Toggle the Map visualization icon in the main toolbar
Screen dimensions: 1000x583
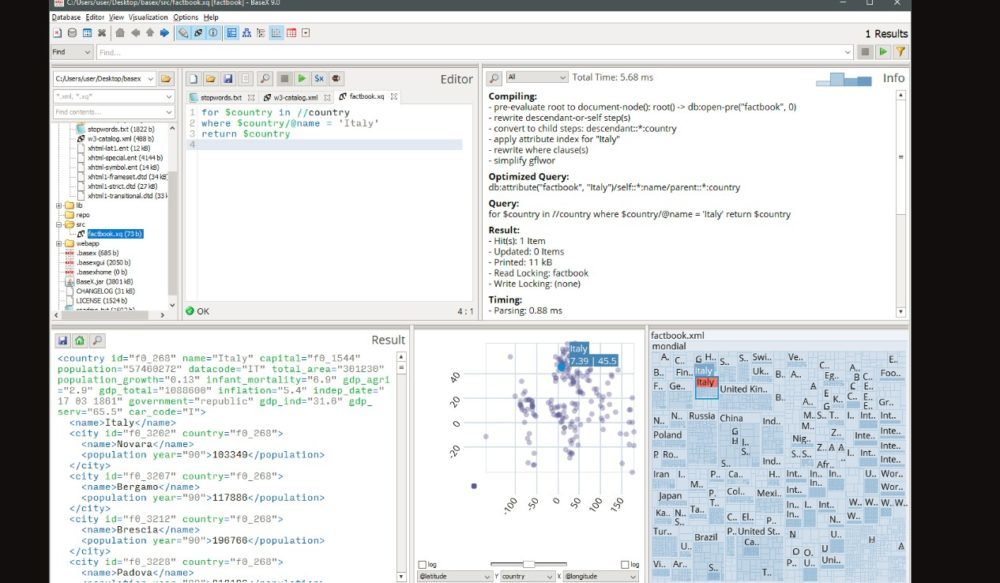[x=232, y=33]
